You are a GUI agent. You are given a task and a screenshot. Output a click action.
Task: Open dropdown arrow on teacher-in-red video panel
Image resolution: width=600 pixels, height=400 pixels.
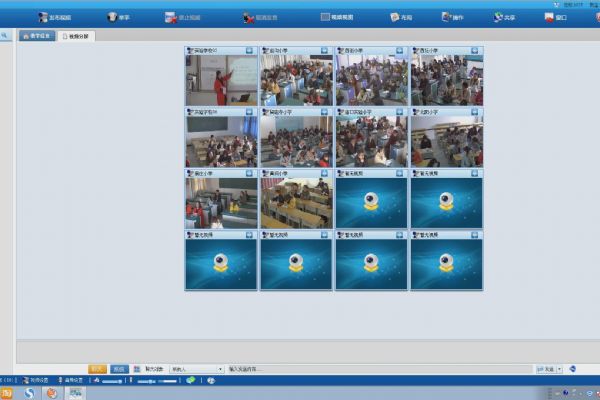249,50
